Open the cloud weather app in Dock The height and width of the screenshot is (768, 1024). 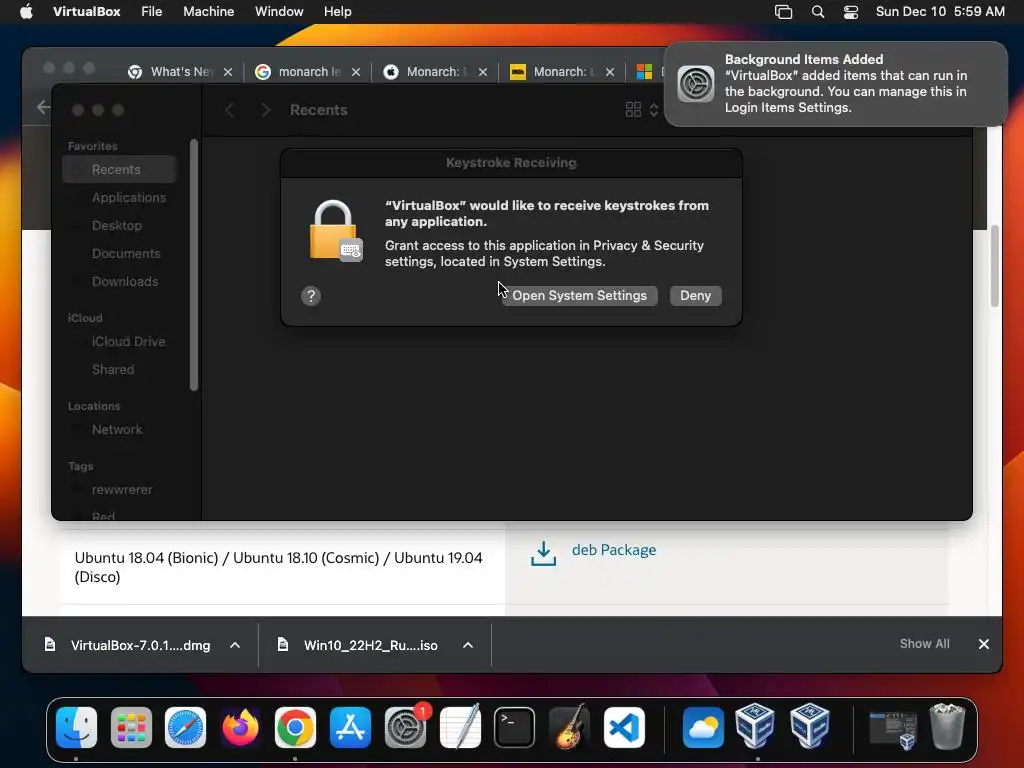(x=703, y=727)
